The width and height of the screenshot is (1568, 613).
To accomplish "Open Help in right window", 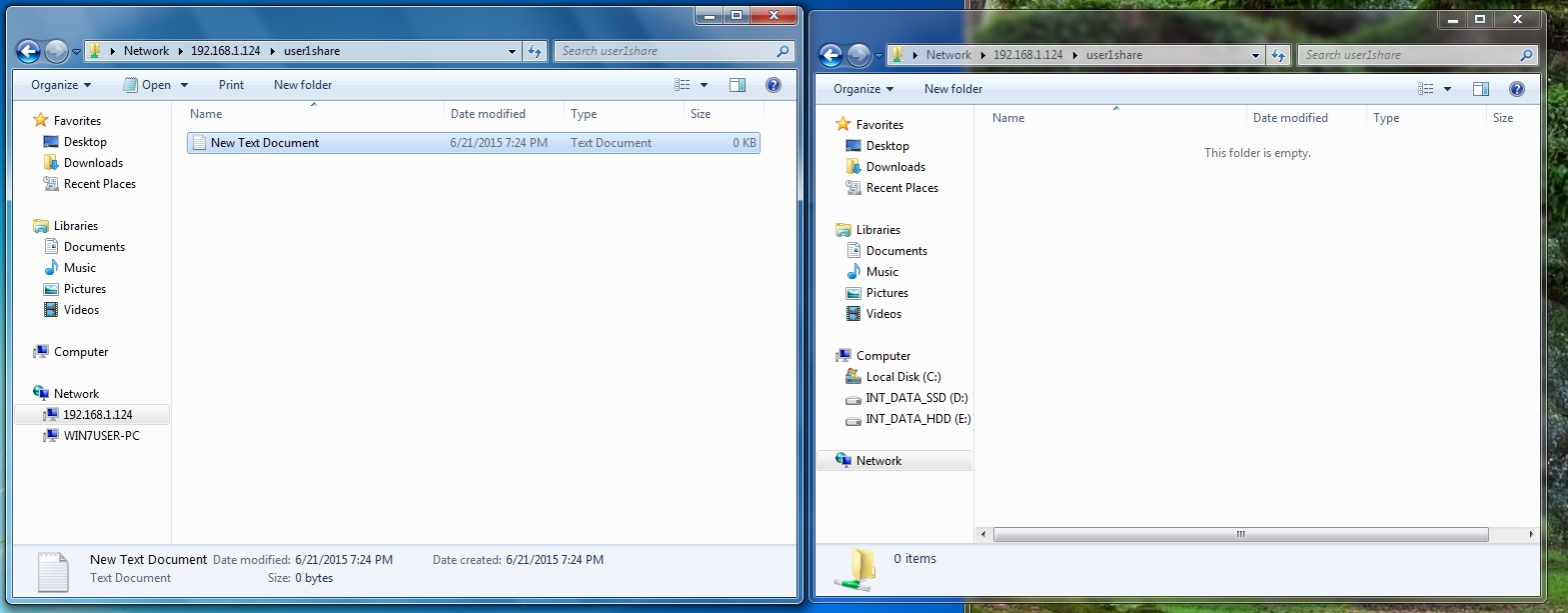I will pyautogui.click(x=1517, y=89).
